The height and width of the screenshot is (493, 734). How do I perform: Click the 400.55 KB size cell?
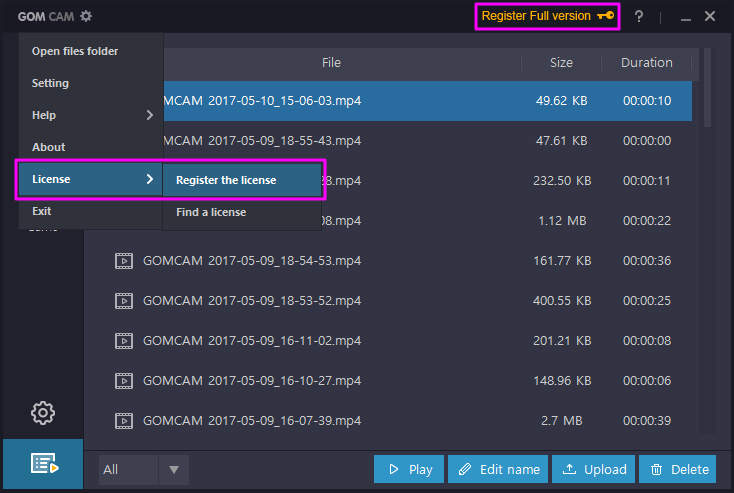point(562,301)
